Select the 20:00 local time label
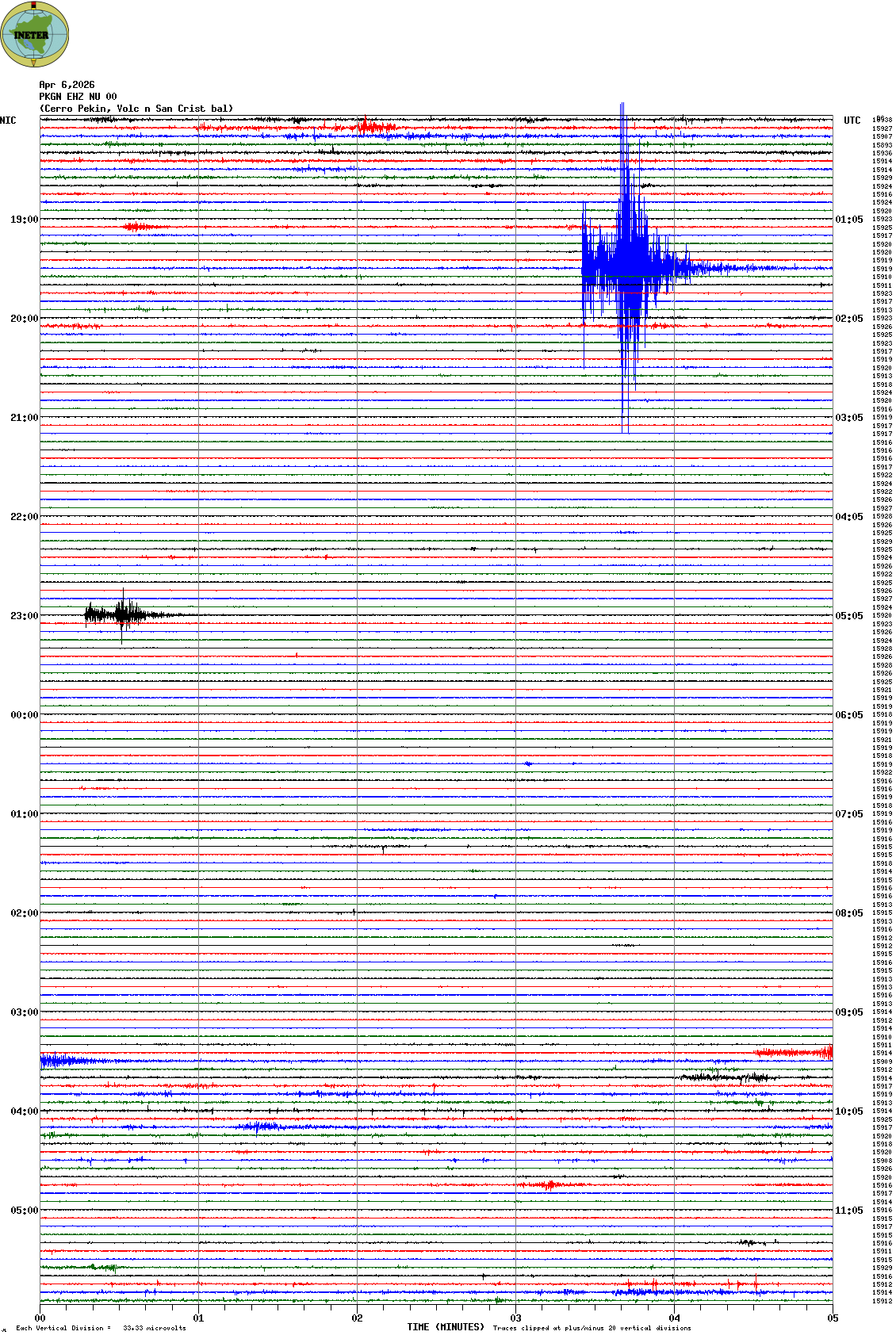Viewport: 896px width, 1339px height. pos(24,319)
